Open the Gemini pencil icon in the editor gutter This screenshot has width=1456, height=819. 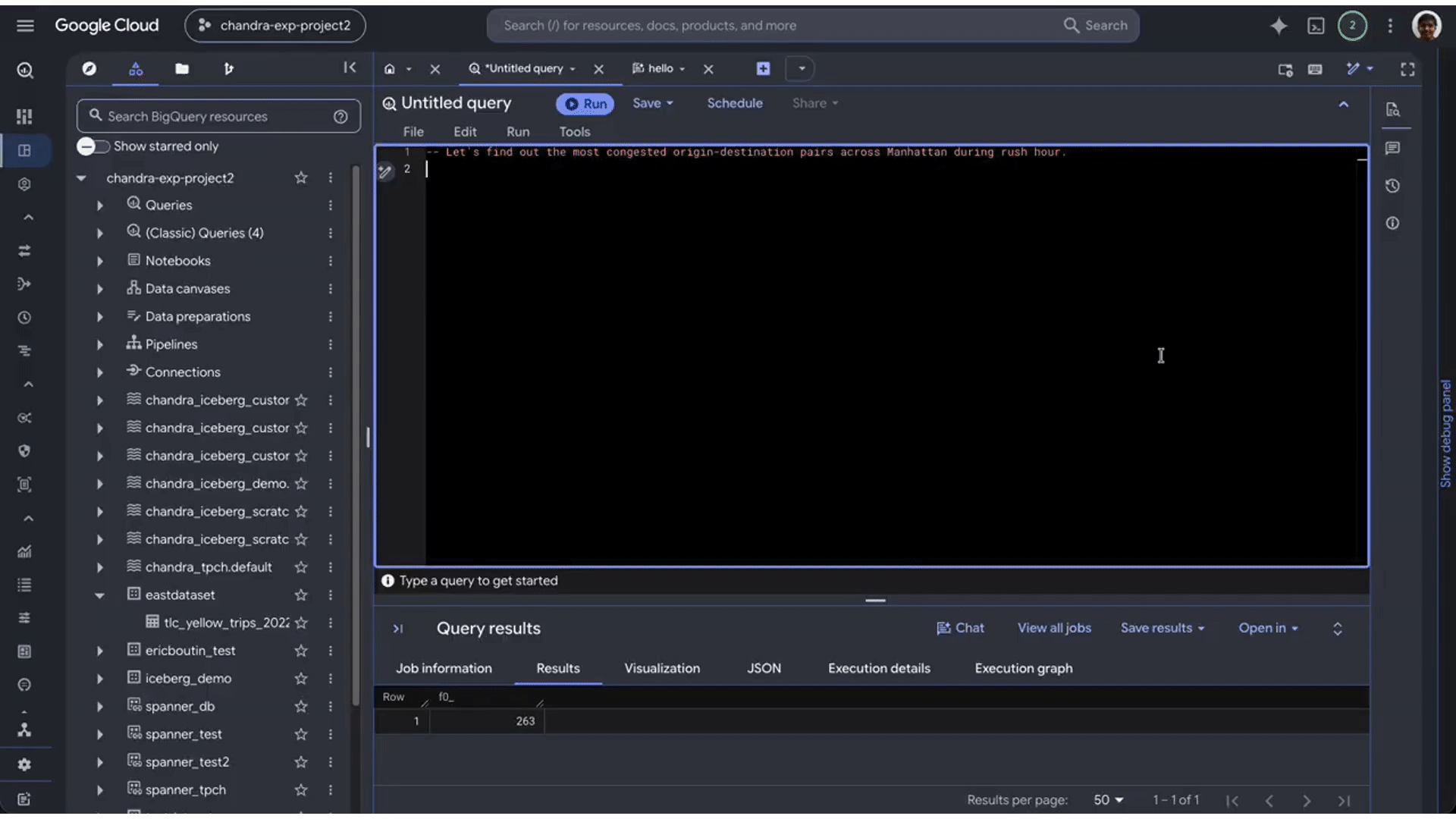[x=385, y=172]
